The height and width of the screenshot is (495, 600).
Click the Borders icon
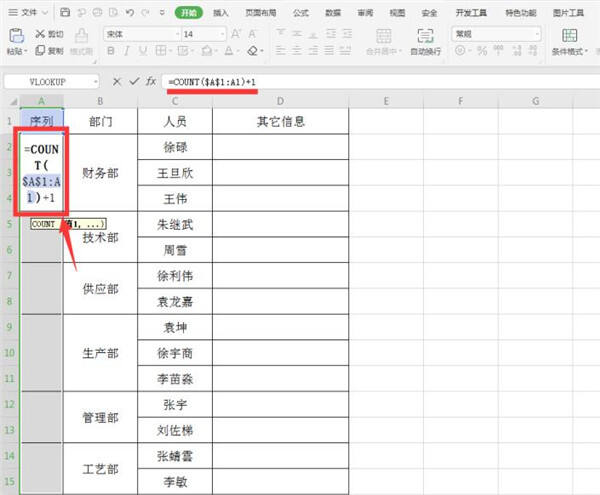[x=161, y=50]
